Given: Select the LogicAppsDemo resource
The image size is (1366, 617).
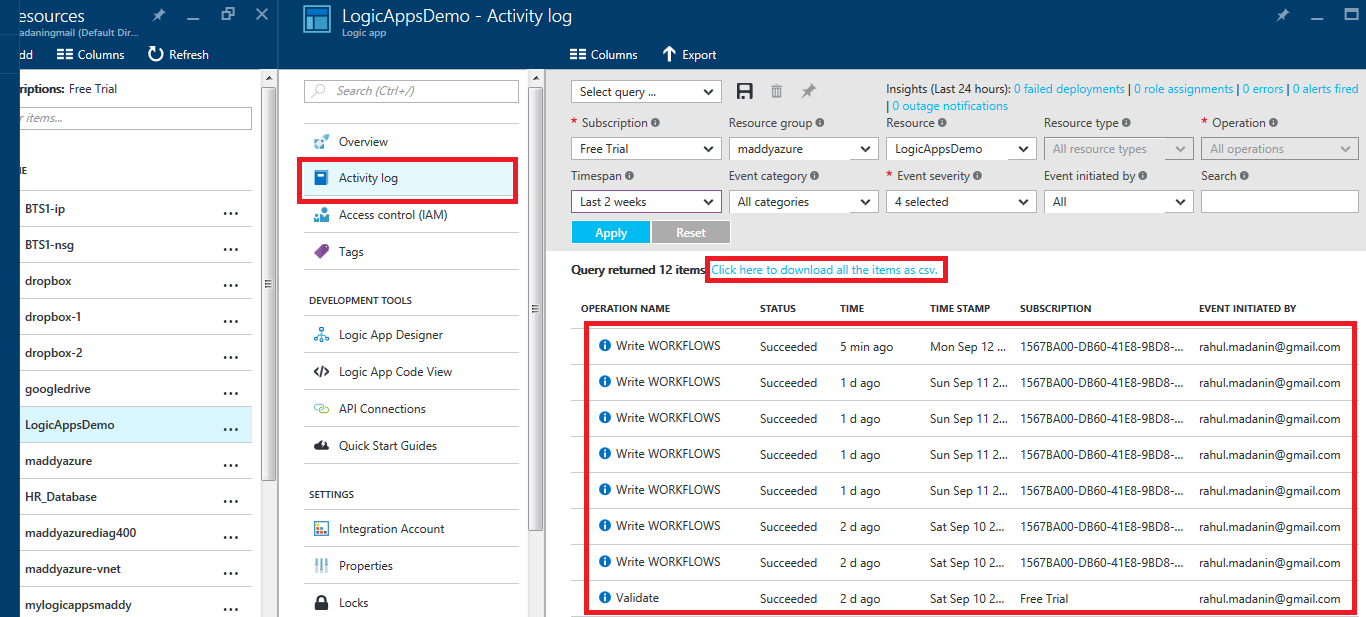Looking at the screenshot, I should pyautogui.click(x=136, y=425).
